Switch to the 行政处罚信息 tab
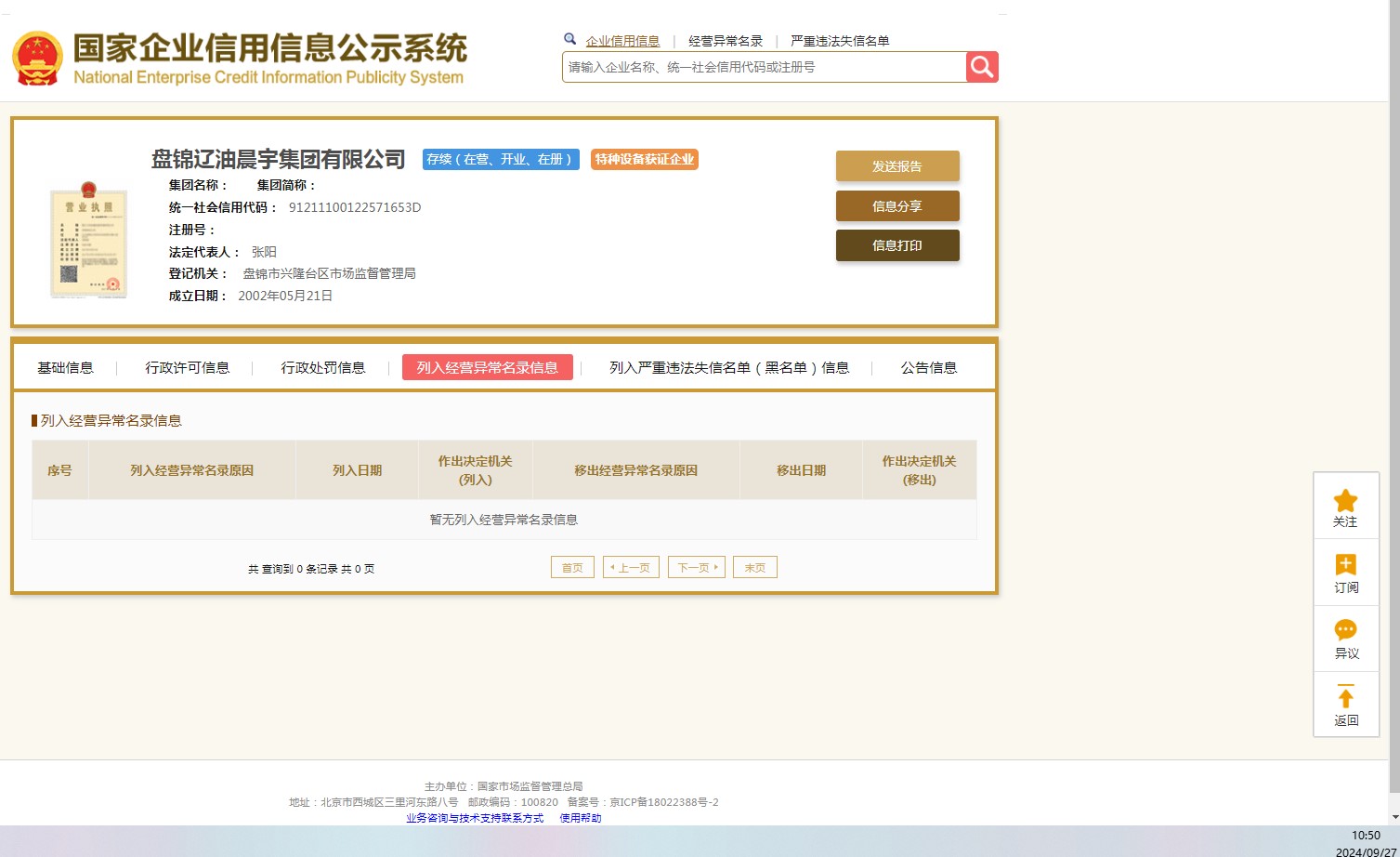Image resolution: width=1400 pixels, height=857 pixels. (x=323, y=368)
